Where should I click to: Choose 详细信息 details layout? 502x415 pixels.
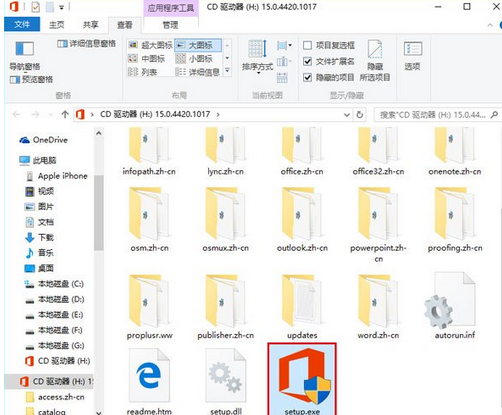[x=197, y=72]
